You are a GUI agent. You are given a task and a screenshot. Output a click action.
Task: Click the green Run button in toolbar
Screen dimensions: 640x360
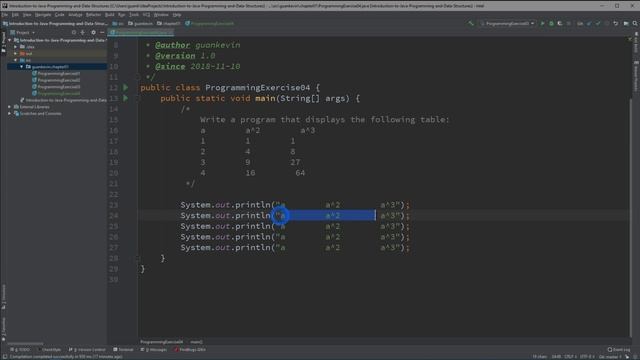(x=542, y=24)
